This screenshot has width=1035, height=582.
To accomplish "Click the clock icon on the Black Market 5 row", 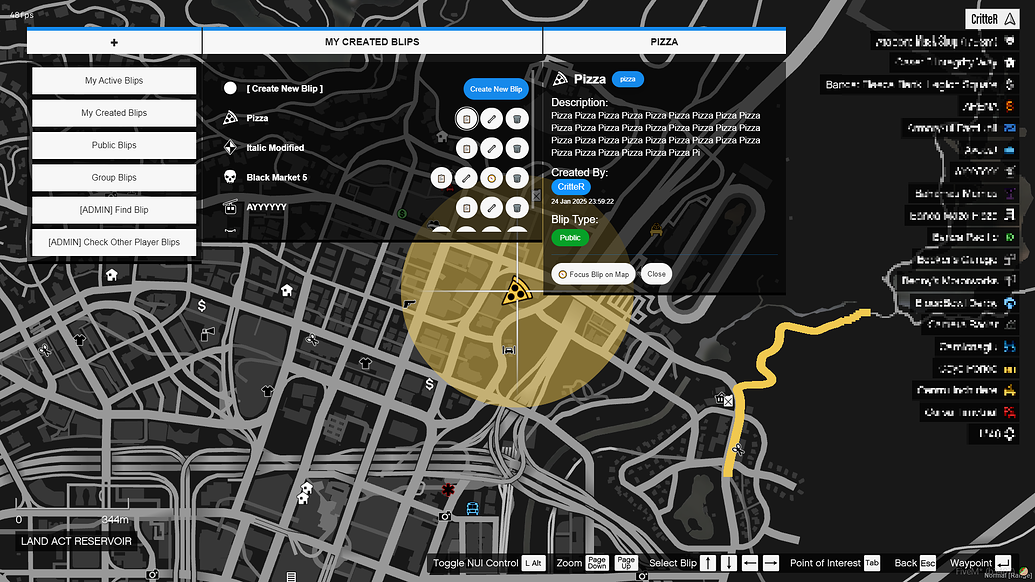I will (492, 178).
